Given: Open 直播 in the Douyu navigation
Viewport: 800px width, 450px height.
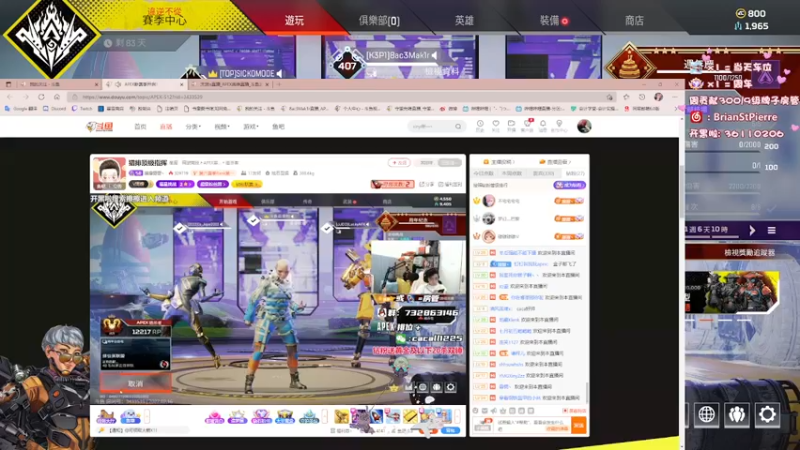Looking at the screenshot, I should [x=166, y=127].
